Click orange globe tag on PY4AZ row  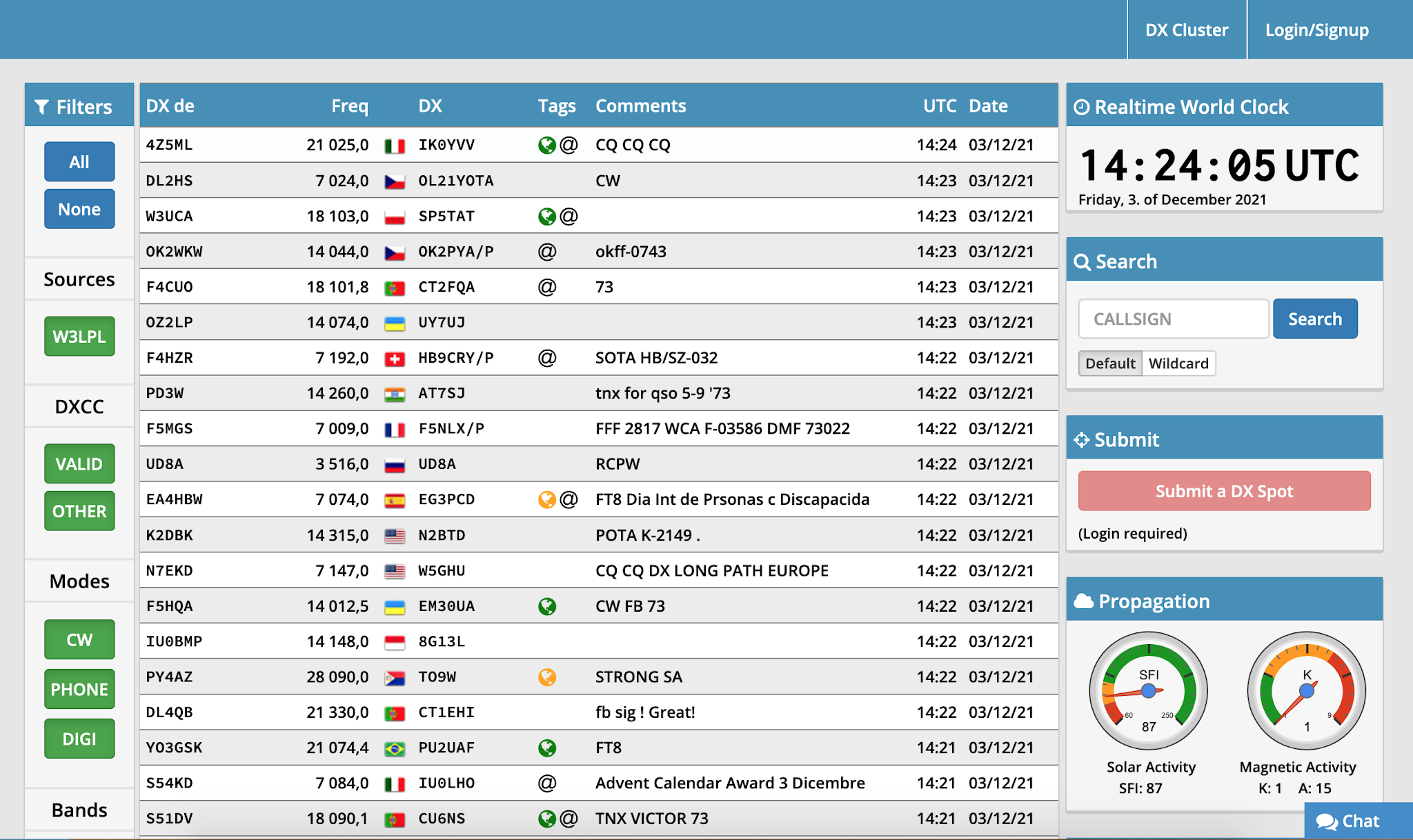(546, 677)
